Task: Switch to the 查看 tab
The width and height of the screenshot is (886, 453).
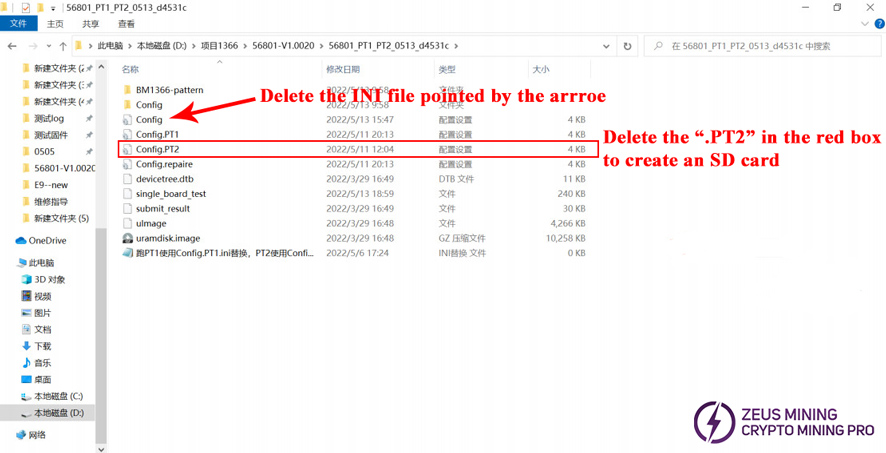Action: (126, 24)
